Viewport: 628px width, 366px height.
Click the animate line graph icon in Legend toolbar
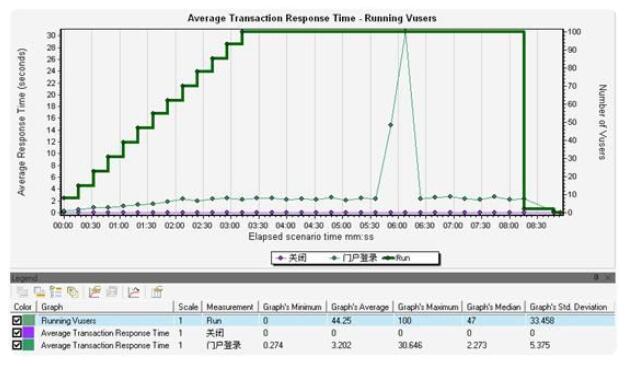pyautogui.click(x=134, y=292)
